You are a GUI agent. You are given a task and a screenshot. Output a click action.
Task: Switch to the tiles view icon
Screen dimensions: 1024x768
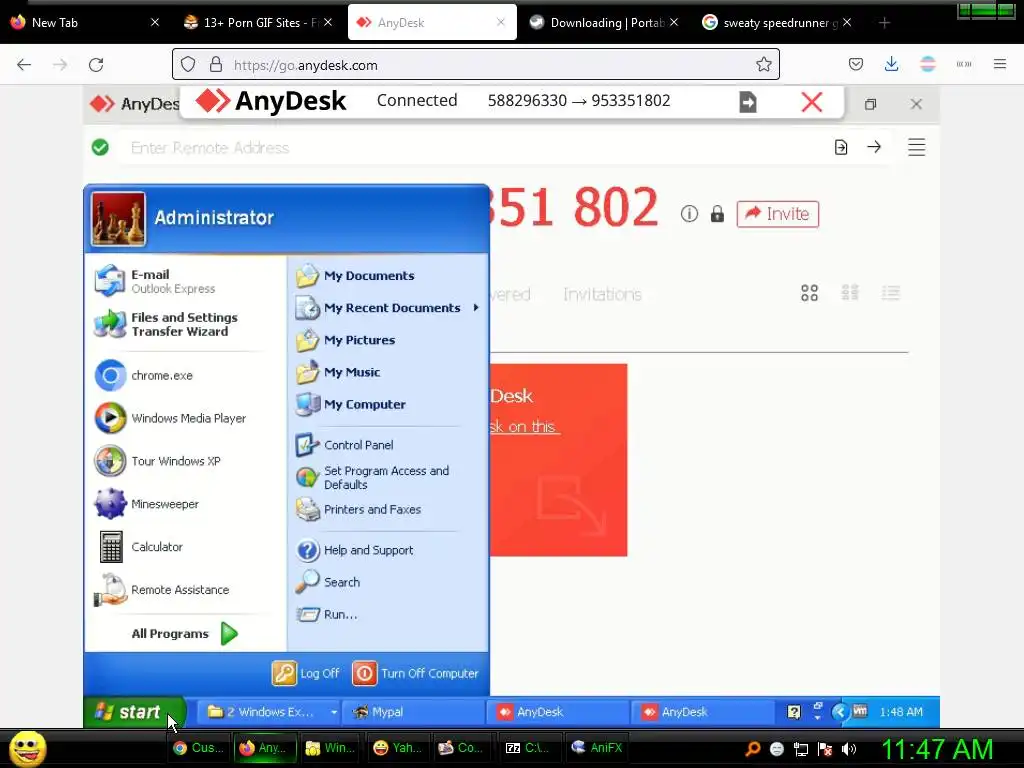809,293
